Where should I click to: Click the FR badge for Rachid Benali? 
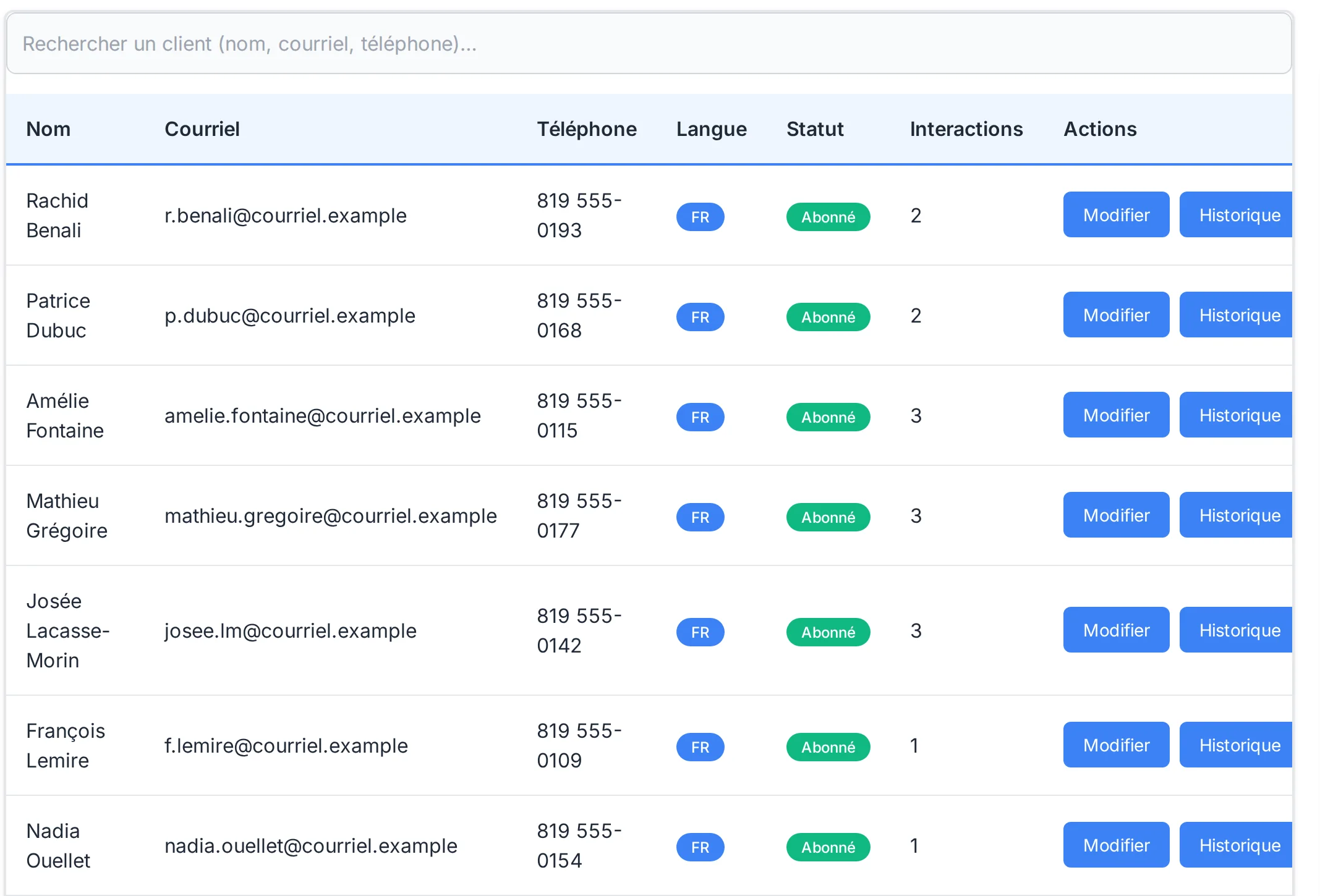700,217
